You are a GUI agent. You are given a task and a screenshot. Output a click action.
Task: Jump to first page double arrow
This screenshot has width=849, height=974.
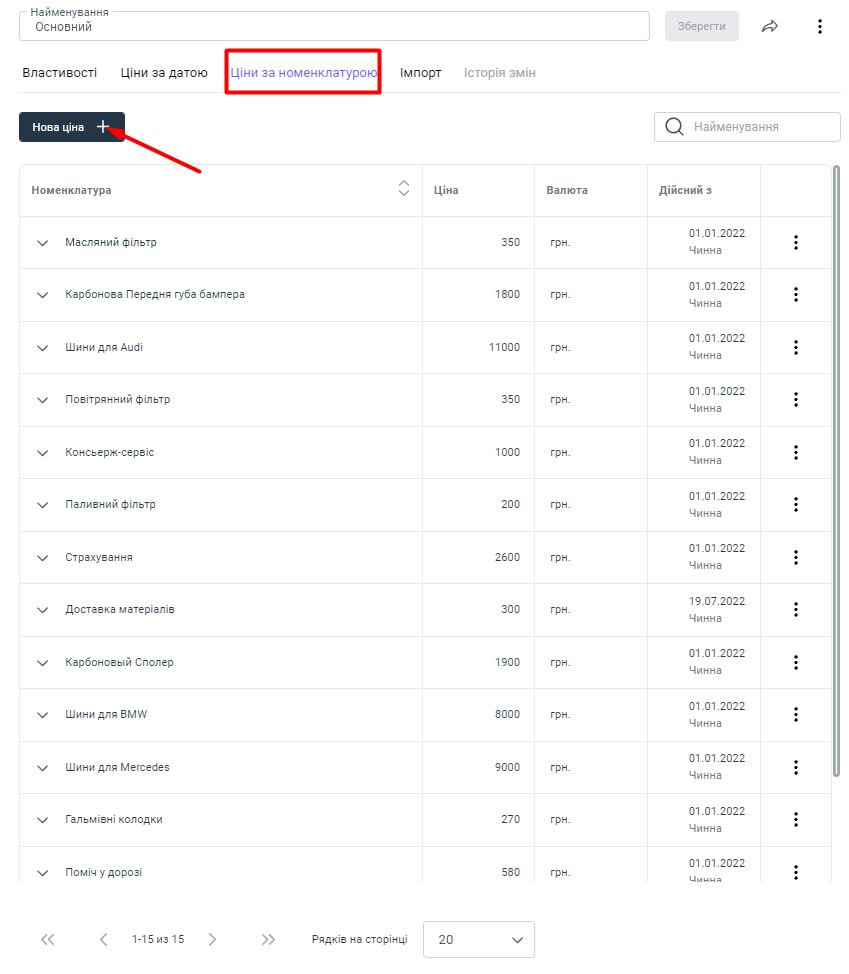(47, 939)
